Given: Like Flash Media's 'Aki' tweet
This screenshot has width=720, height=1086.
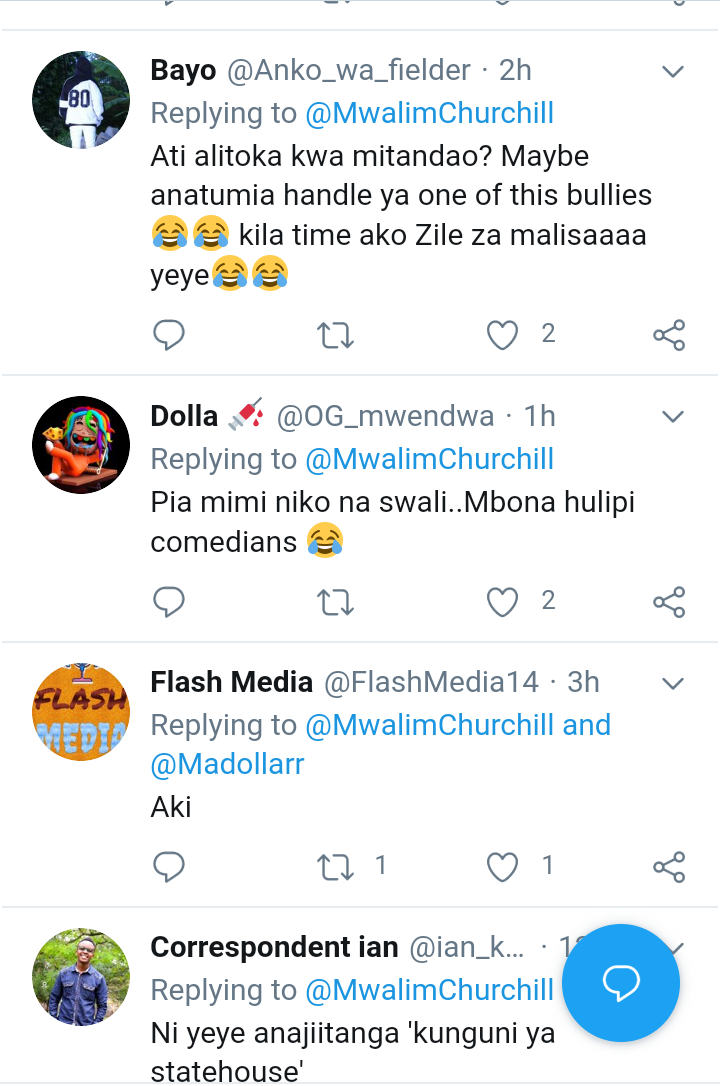Looking at the screenshot, I should (502, 866).
